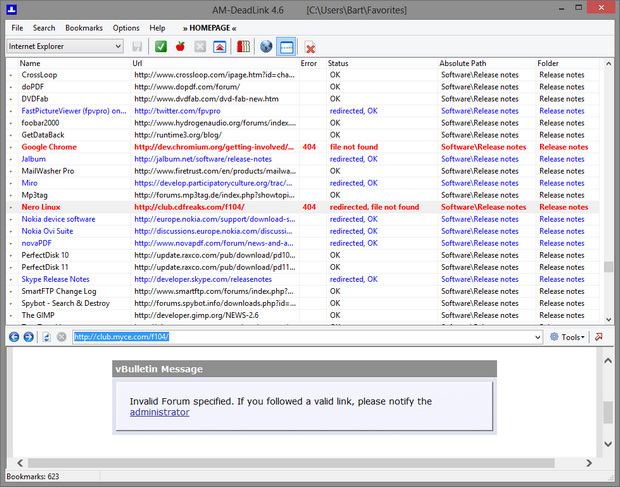Select the foobar2000 bookmark name
Viewport: 620px width, 487px height.
tap(40, 123)
